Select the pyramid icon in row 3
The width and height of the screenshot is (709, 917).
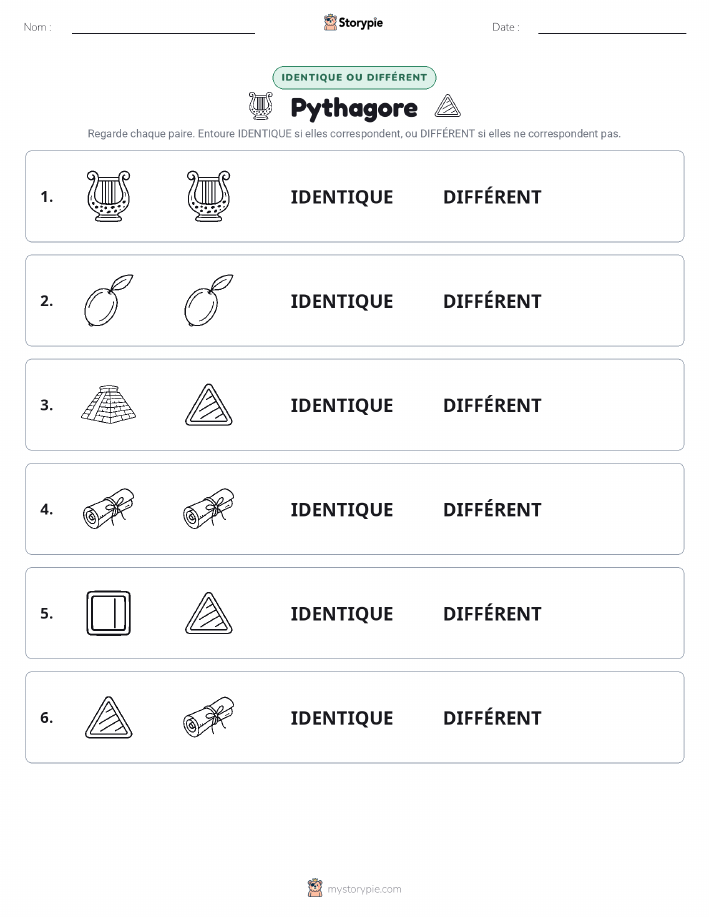108,404
